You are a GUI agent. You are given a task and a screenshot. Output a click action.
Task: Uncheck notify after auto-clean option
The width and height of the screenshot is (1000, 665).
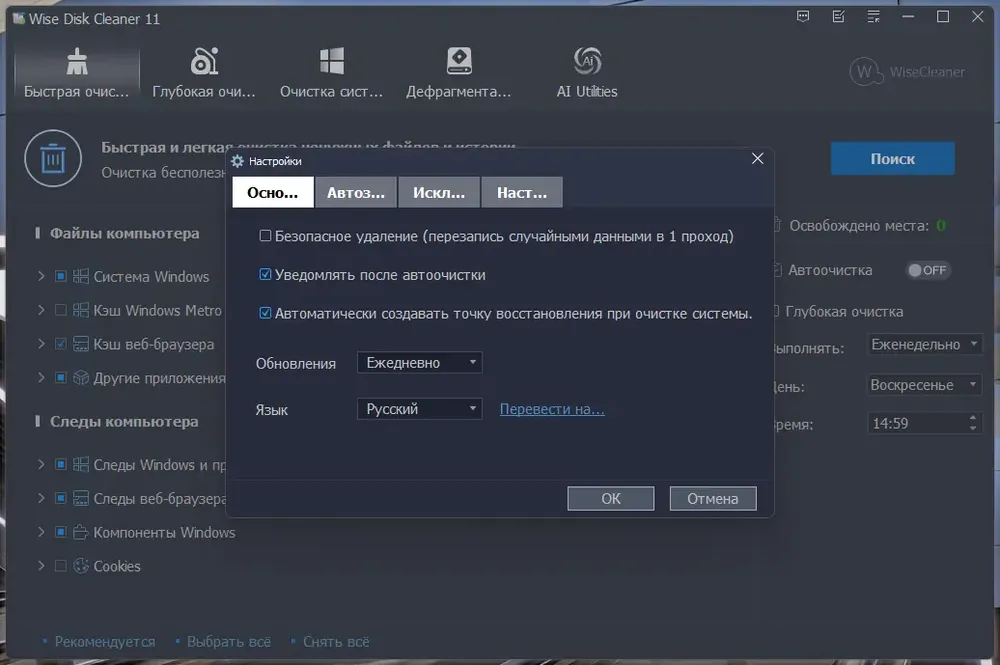tap(265, 275)
